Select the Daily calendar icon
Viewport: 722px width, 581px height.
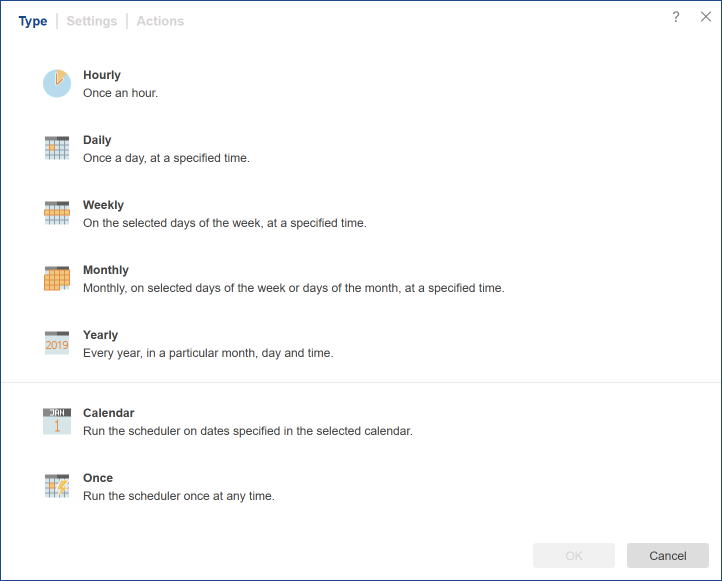(57, 148)
